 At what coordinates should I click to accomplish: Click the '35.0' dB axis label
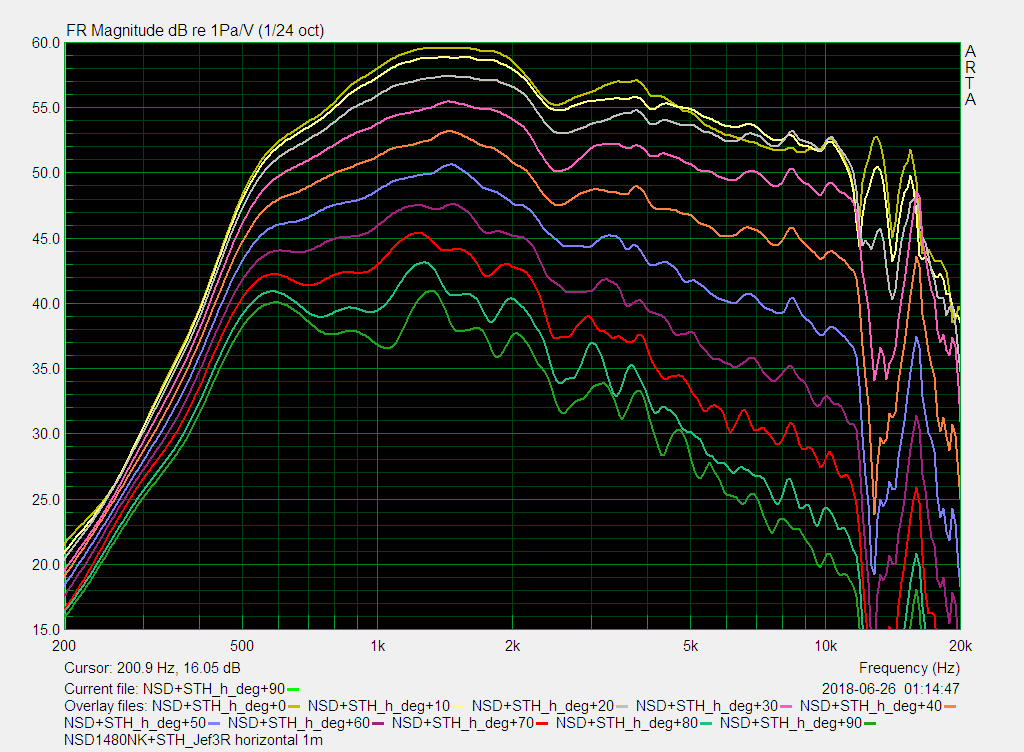pos(46,369)
